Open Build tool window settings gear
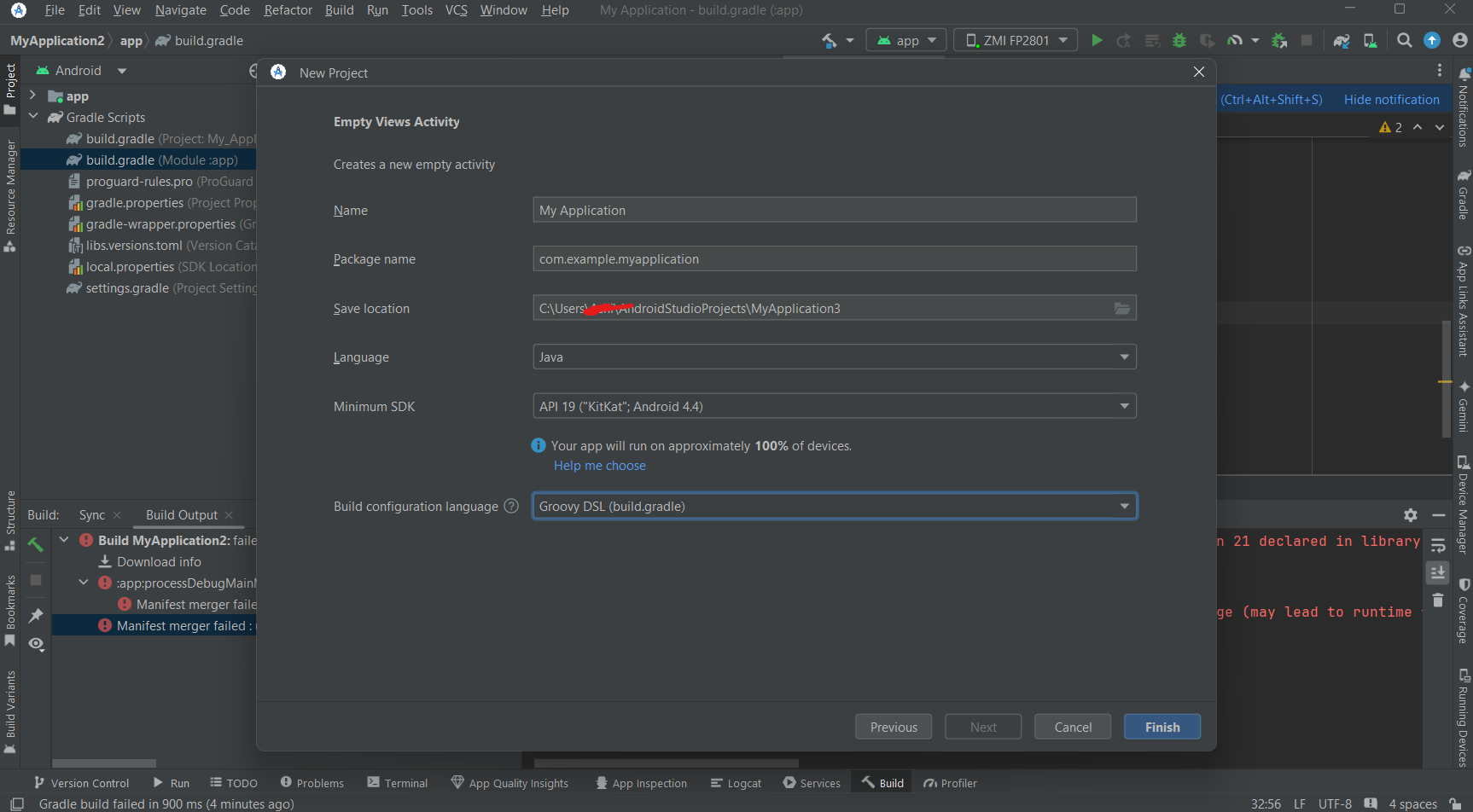The width and height of the screenshot is (1473, 812). point(1411,515)
